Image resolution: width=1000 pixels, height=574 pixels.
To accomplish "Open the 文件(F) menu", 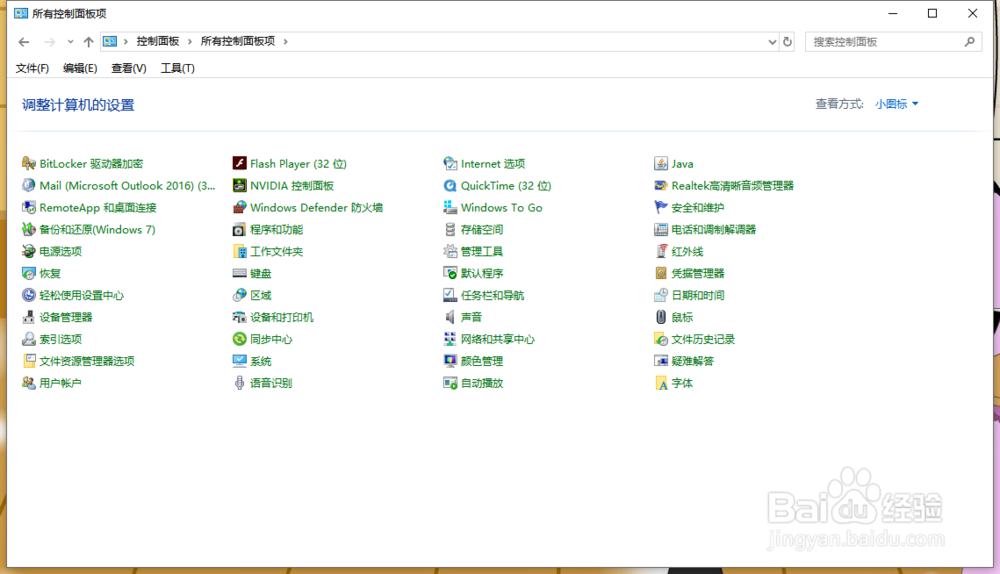I will point(32,68).
